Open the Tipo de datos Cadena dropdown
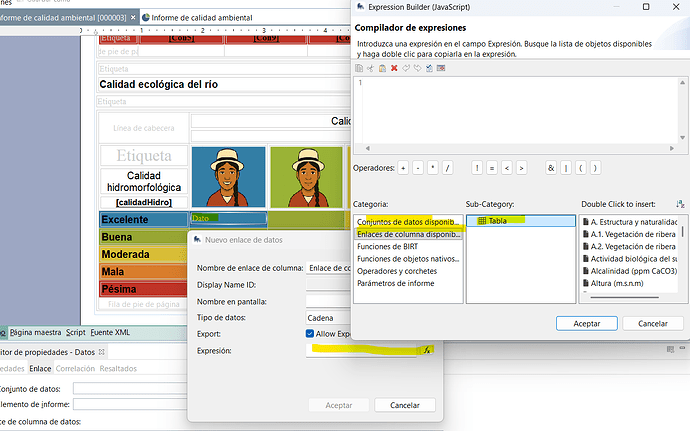Image resolution: width=690 pixels, height=431 pixels. (330, 317)
